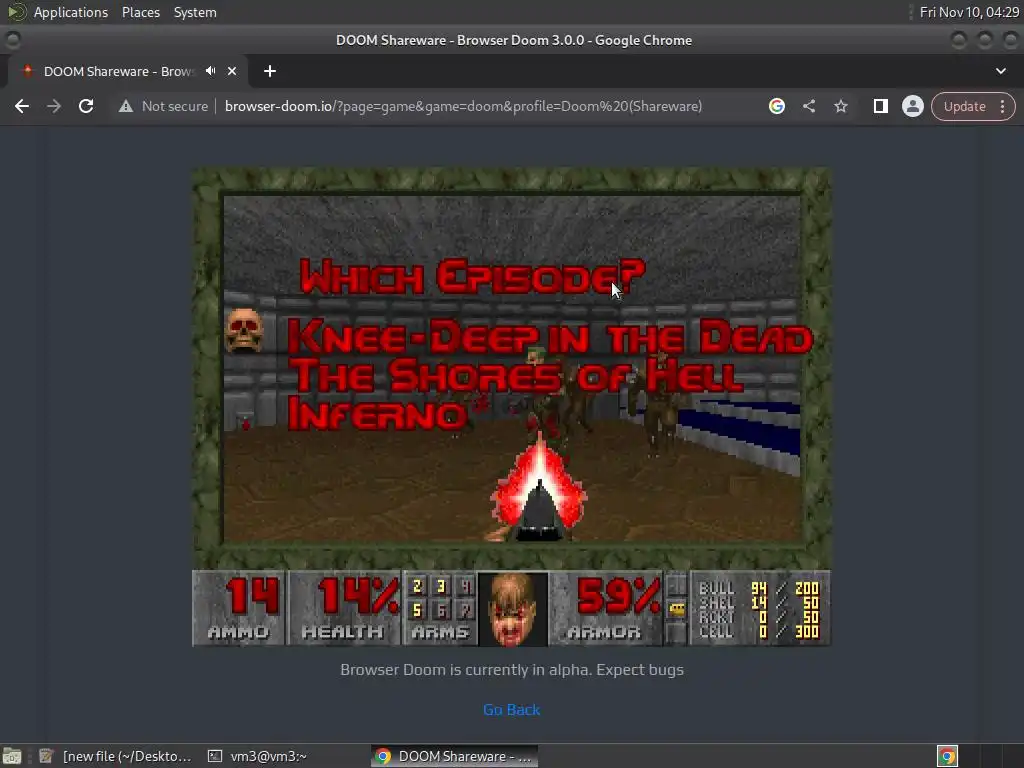Open the System menu

(195, 12)
